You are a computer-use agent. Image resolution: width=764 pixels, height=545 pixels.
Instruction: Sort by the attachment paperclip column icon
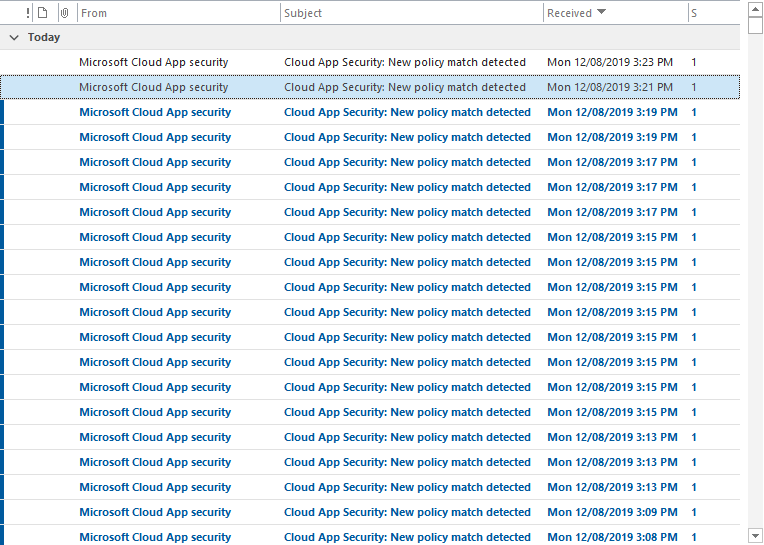click(65, 13)
